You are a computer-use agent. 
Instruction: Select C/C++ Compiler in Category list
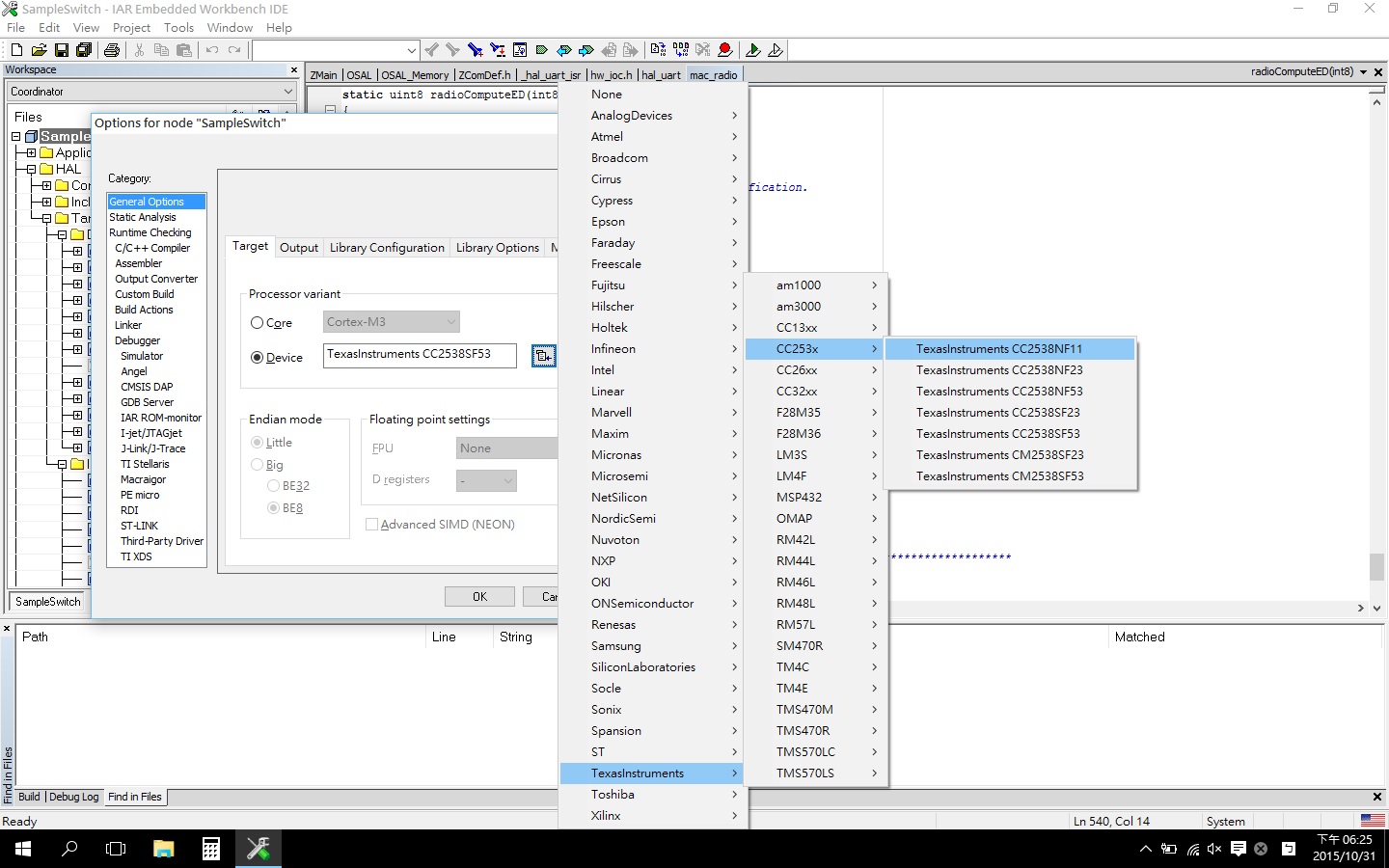(x=152, y=248)
